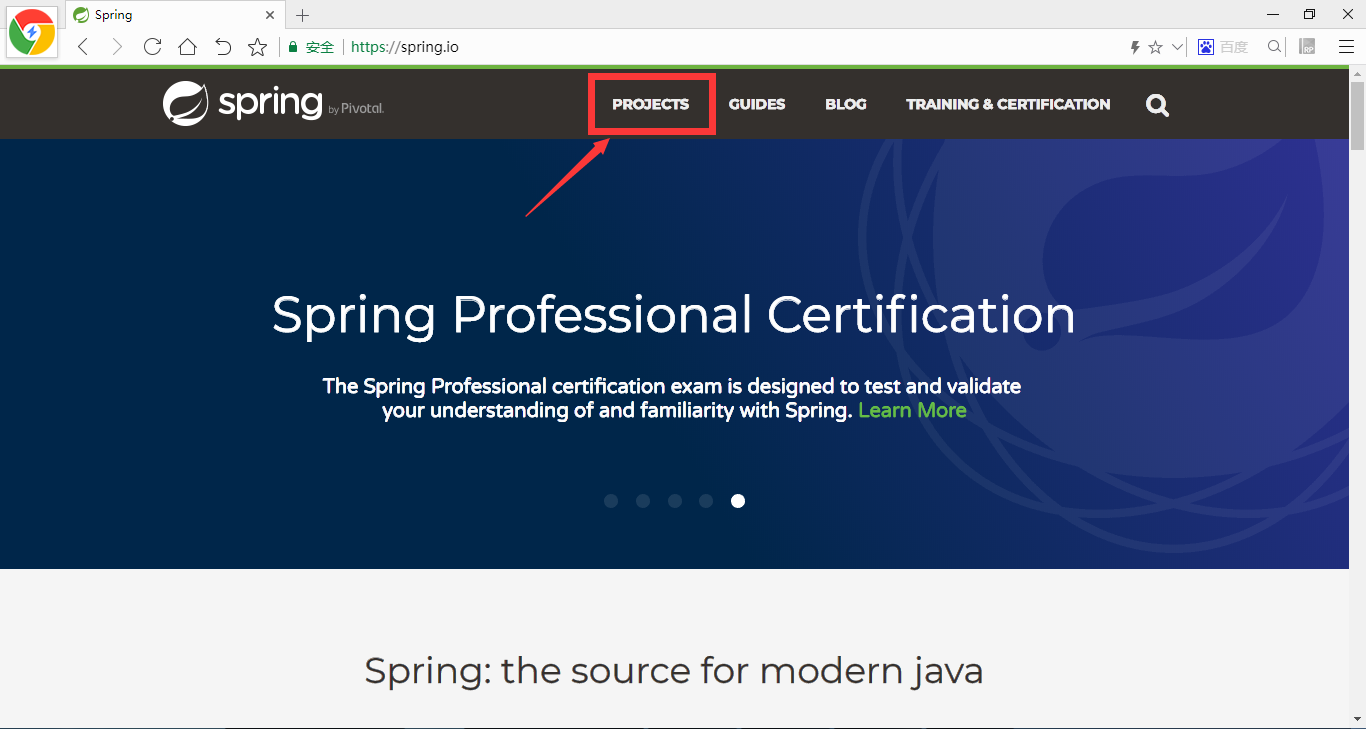Screen dimensions: 1366x729
Task: Click the Spring by Pivotal logo
Action: (273, 103)
